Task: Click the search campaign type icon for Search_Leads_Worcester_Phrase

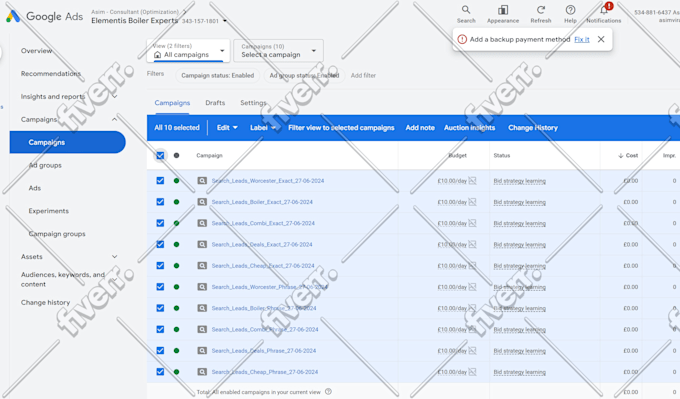Action: 202,287
